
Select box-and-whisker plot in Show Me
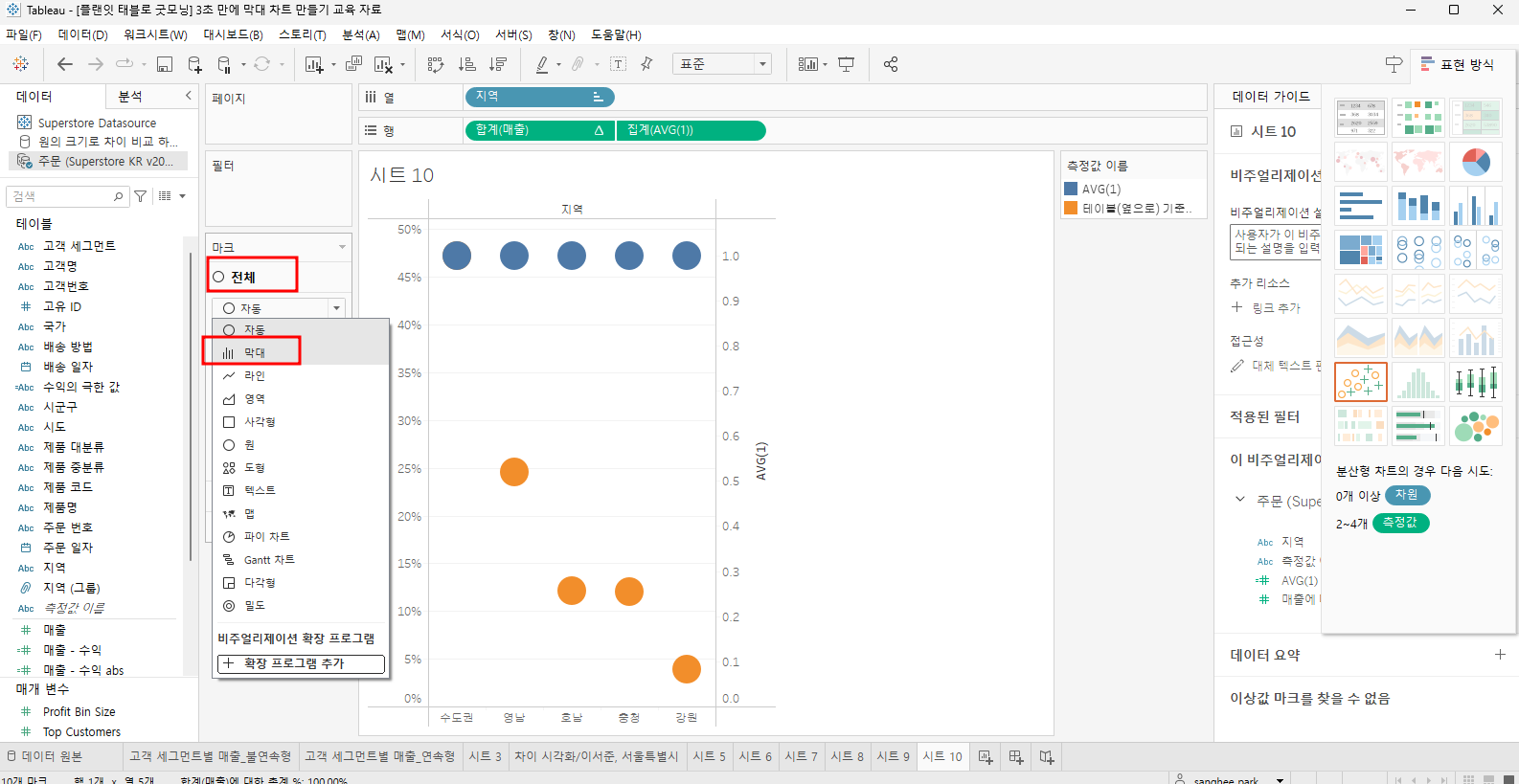pyautogui.click(x=1476, y=382)
